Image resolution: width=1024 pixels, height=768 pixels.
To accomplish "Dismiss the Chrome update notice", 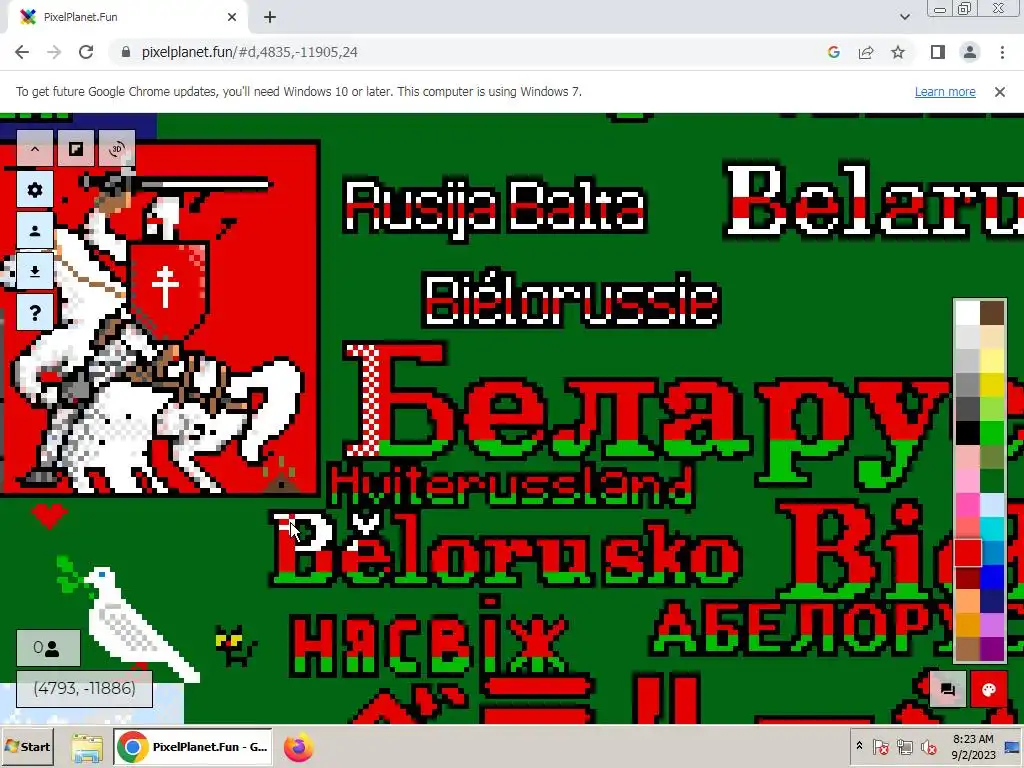I will coord(1000,92).
